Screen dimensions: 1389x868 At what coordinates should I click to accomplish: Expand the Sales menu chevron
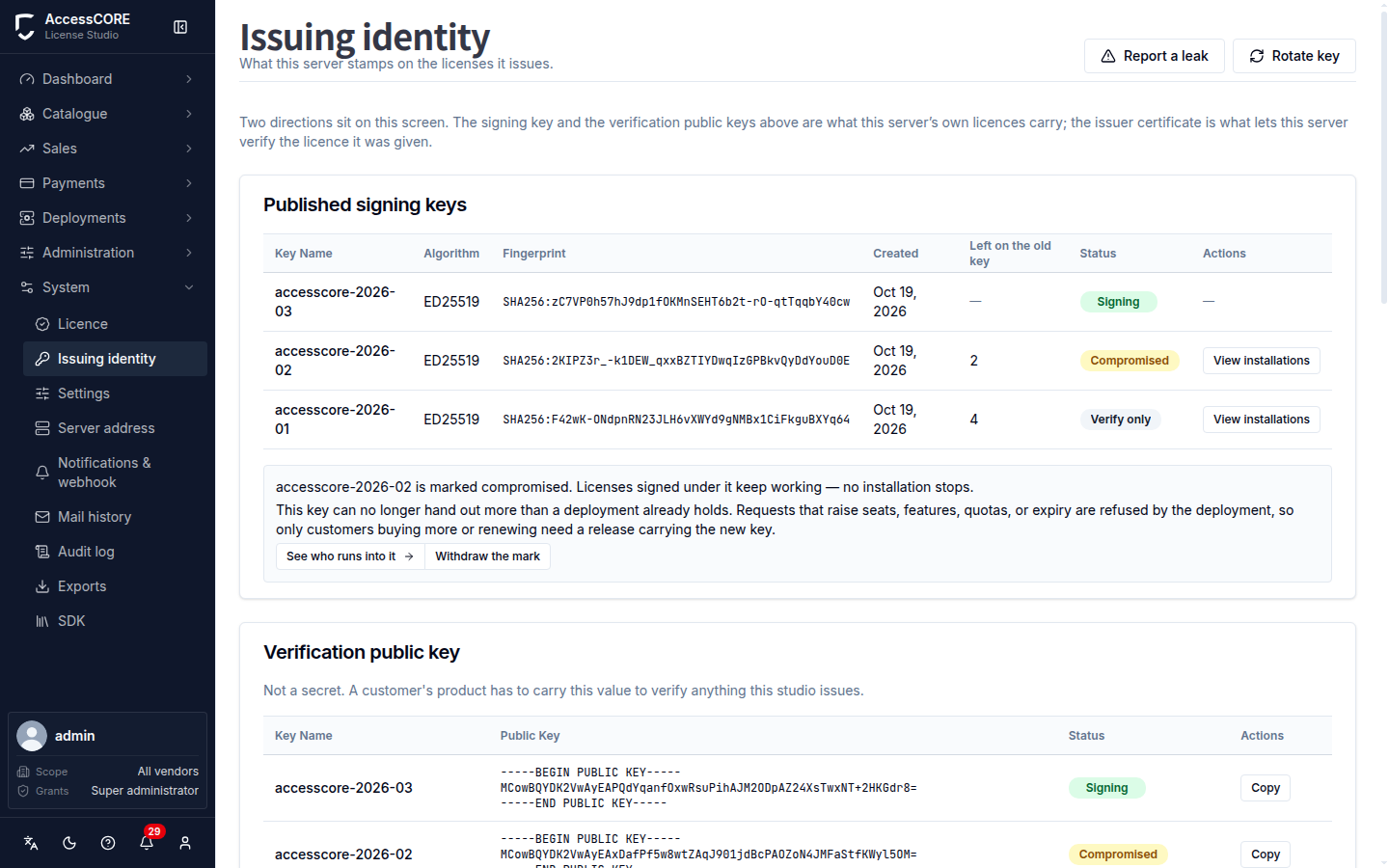[189, 149]
